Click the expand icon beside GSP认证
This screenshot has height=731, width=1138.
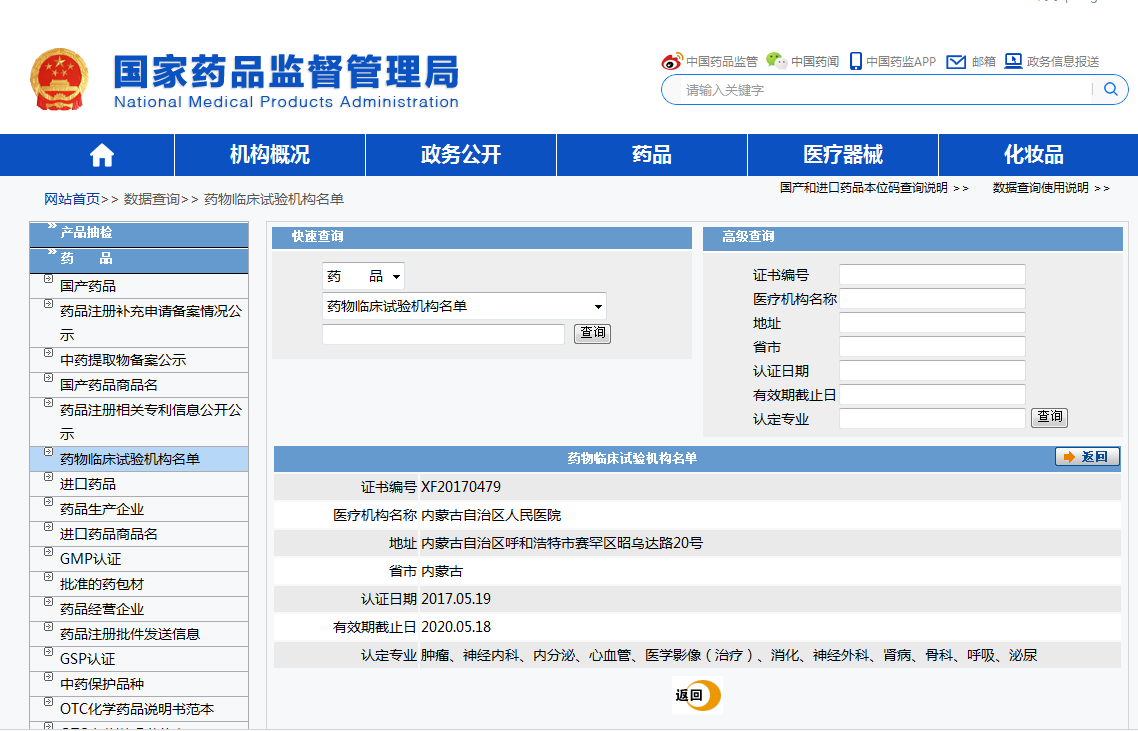[x=49, y=652]
